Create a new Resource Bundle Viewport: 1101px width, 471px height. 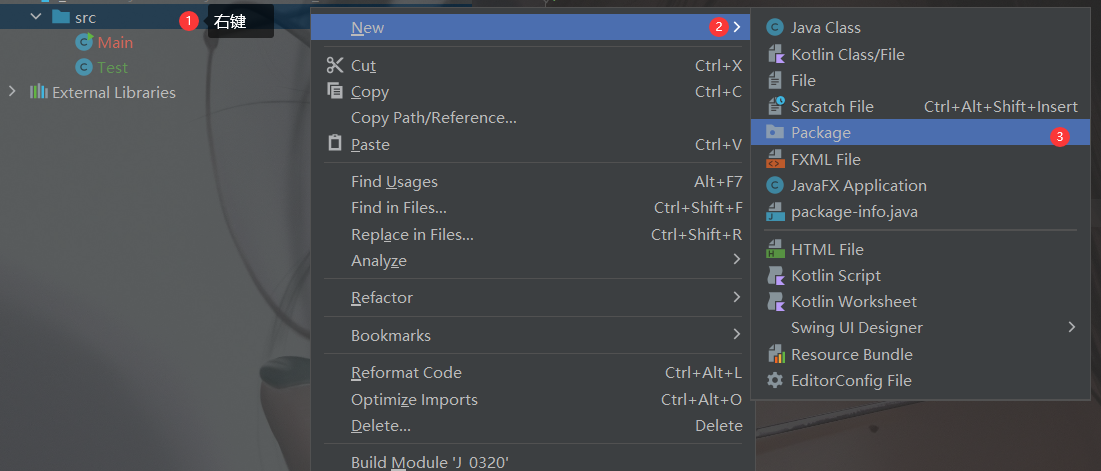[x=921, y=354]
